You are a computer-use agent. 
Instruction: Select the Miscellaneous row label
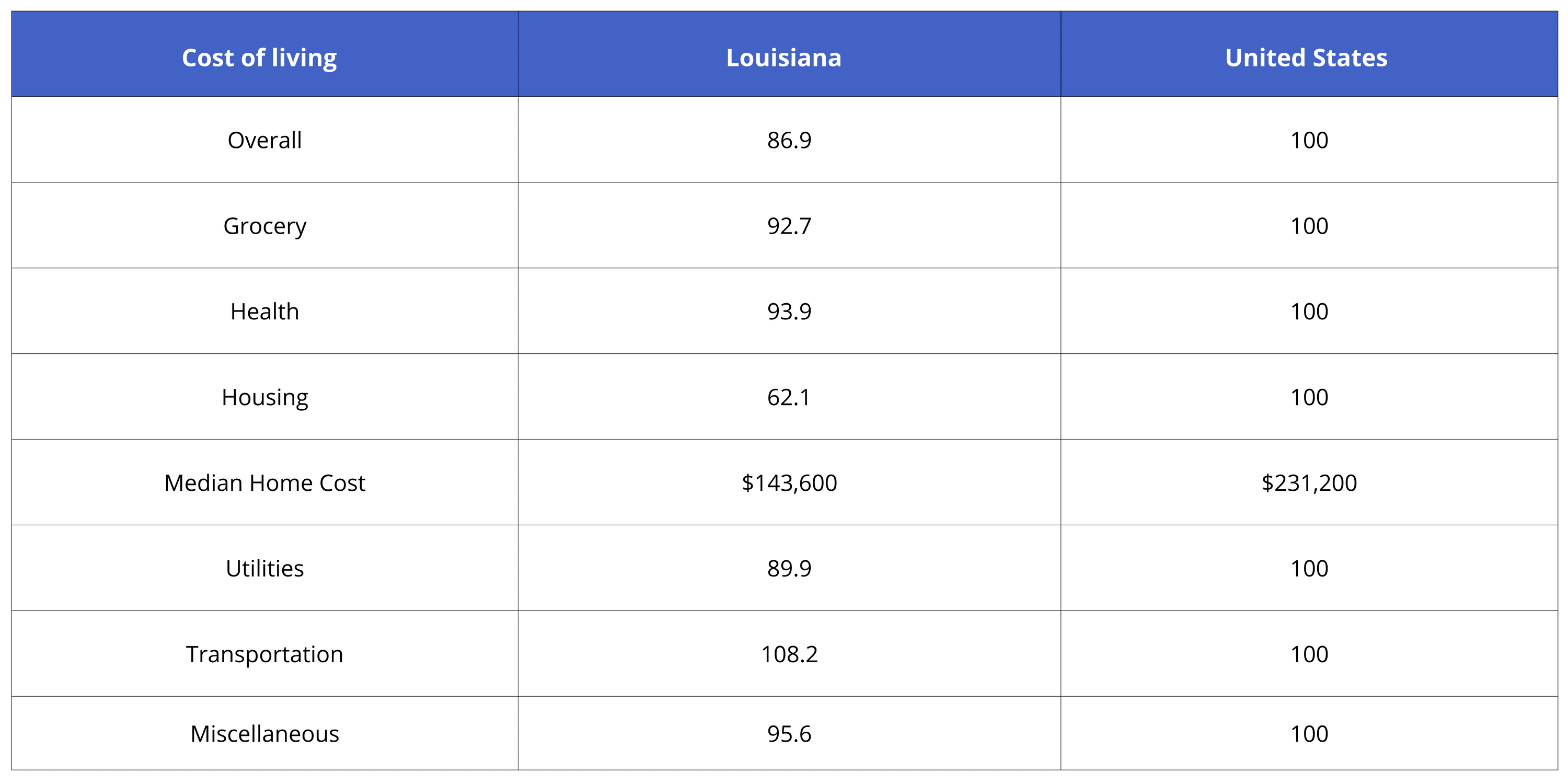pyautogui.click(x=265, y=734)
